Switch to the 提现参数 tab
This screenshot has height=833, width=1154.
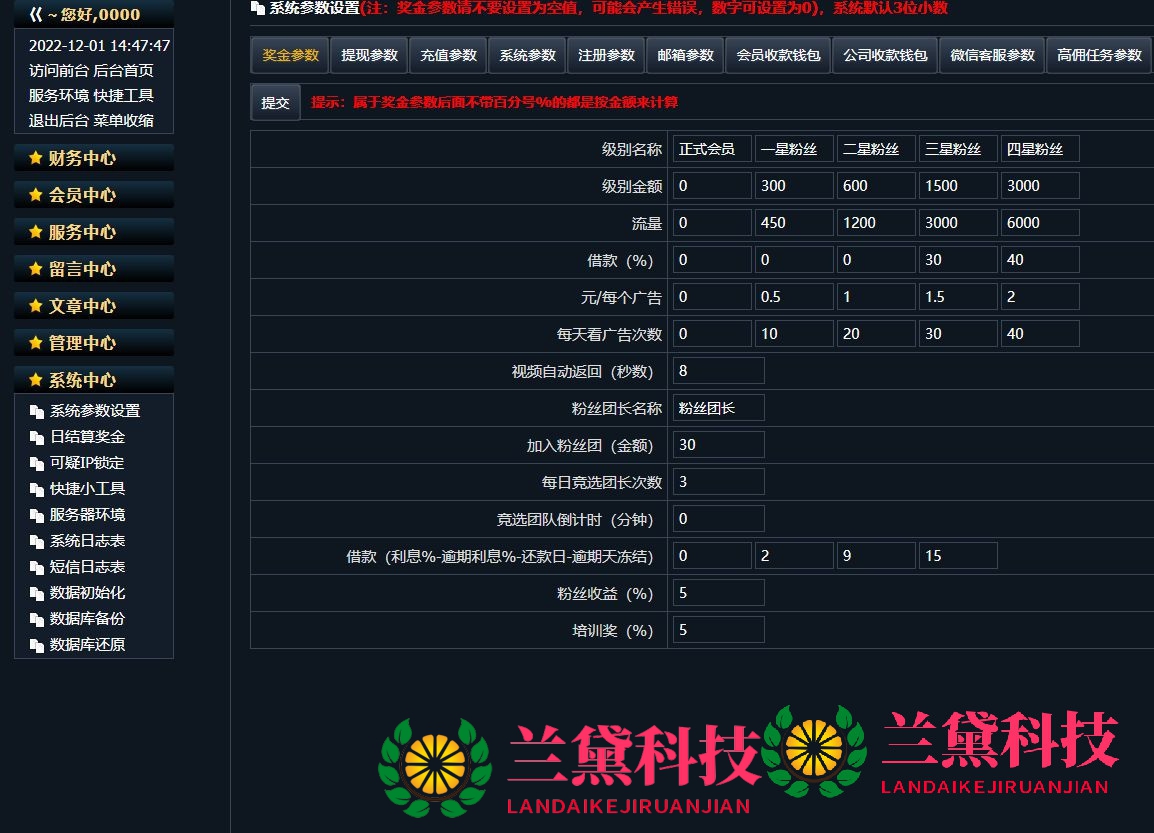point(369,55)
